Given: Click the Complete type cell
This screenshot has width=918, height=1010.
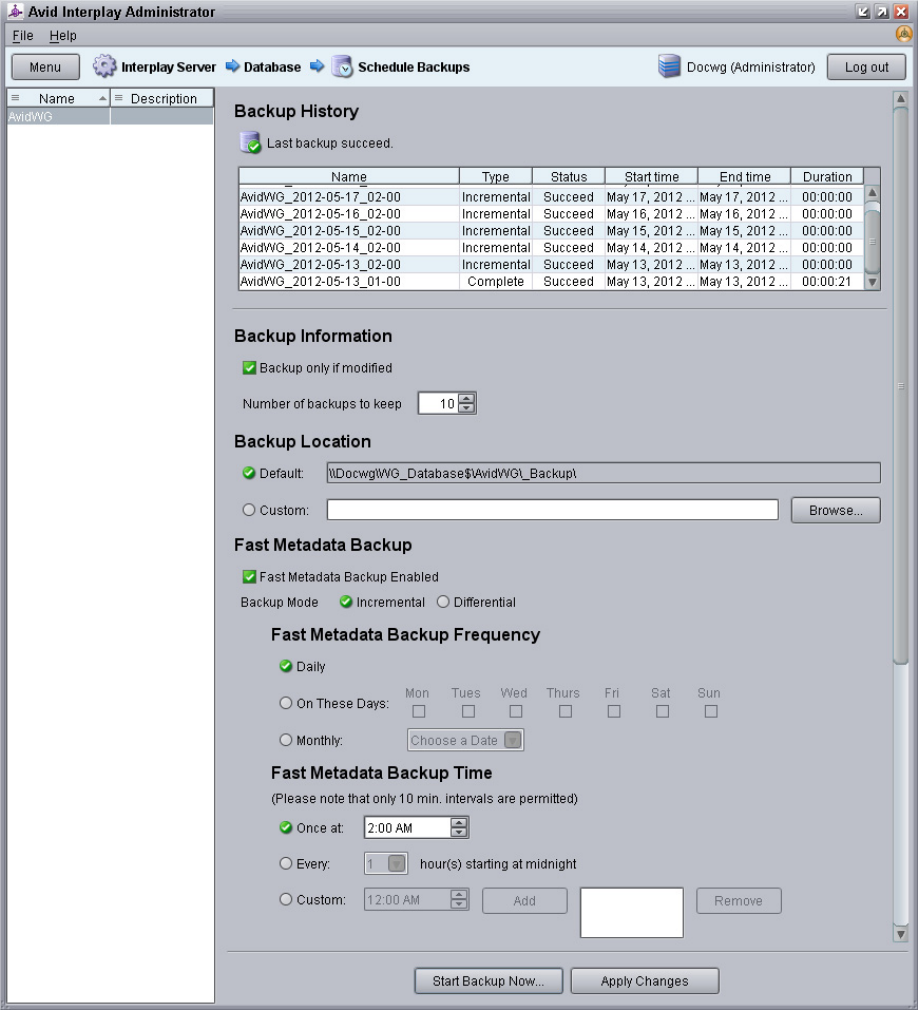Looking at the screenshot, I should pos(495,281).
